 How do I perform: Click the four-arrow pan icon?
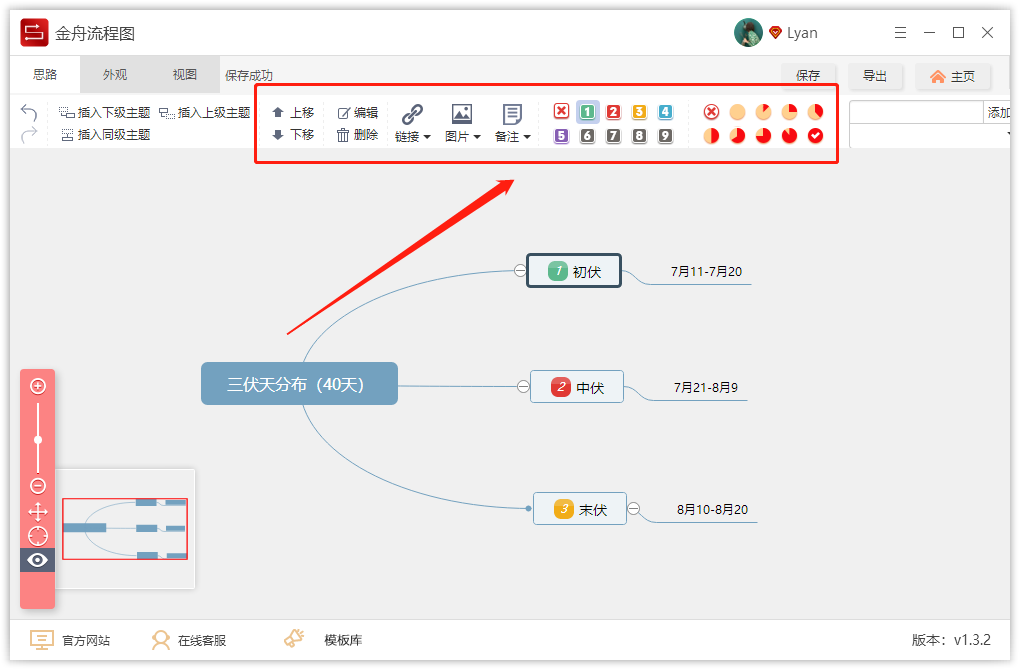tap(38, 512)
